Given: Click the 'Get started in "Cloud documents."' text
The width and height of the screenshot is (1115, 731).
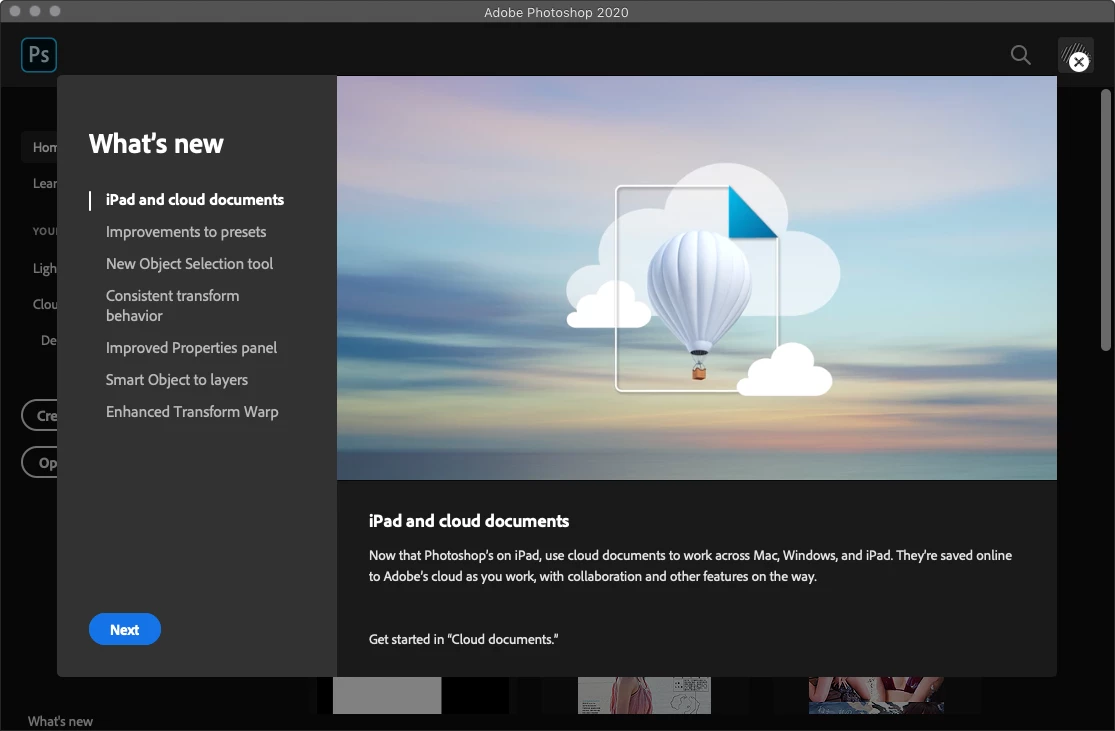Looking at the screenshot, I should tap(464, 639).
